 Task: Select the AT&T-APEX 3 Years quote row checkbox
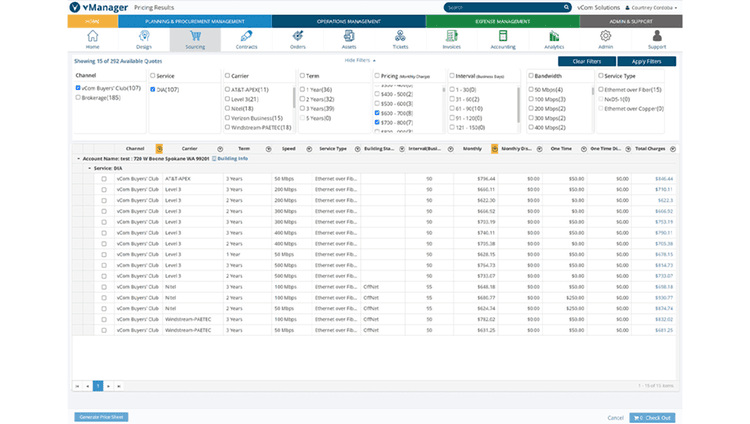coord(104,179)
